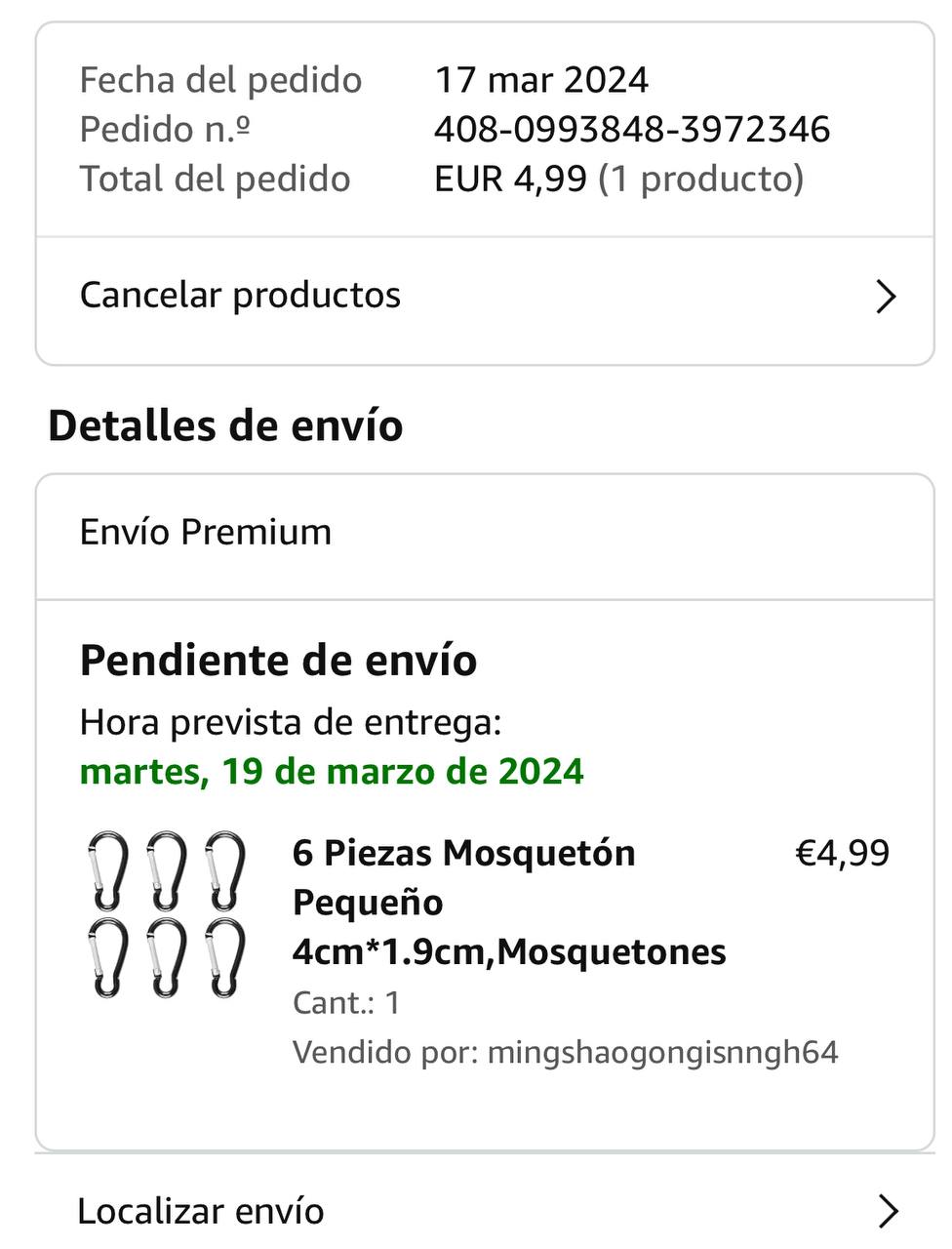Click the Total del pedido label
The height and width of the screenshot is (1249, 952).
(x=215, y=179)
